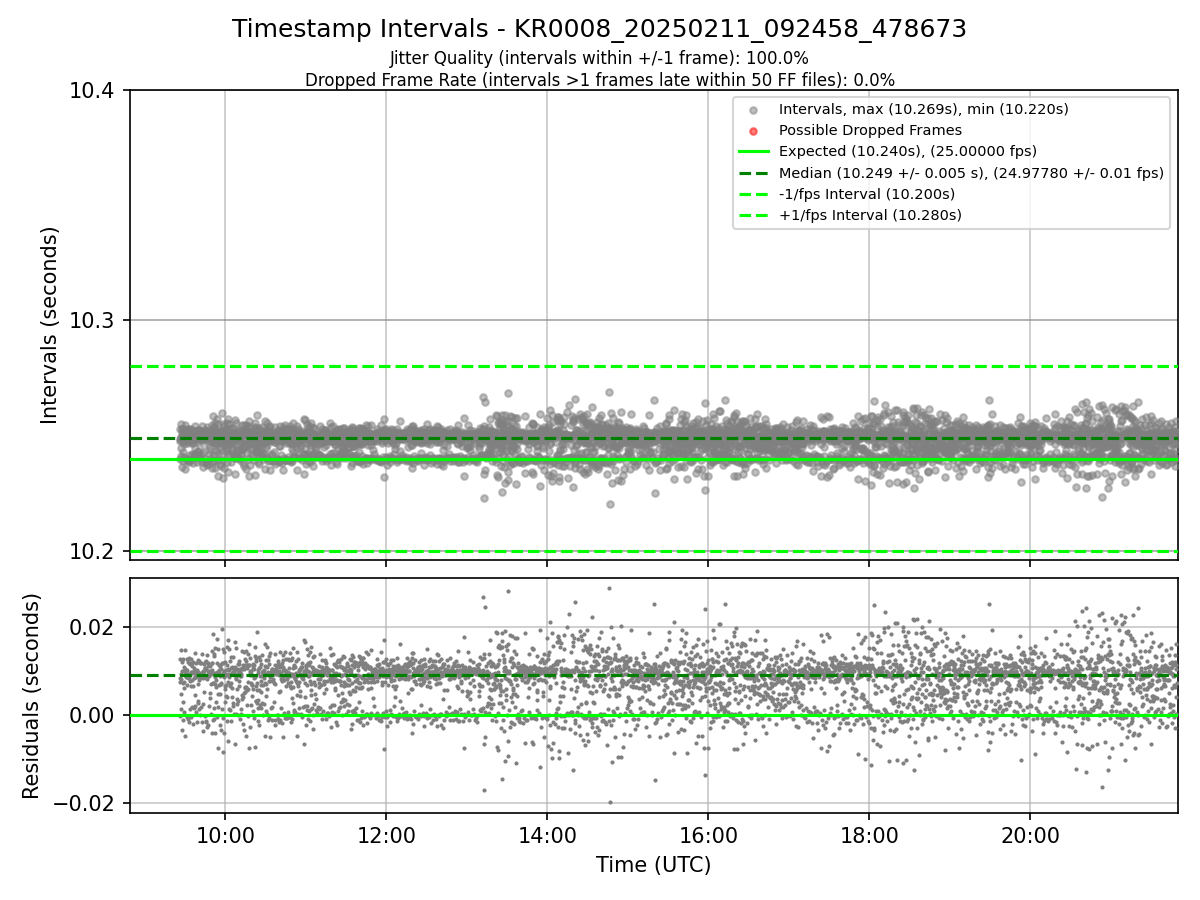Select the 'Jitter Quality' subtitle line

[599, 58]
